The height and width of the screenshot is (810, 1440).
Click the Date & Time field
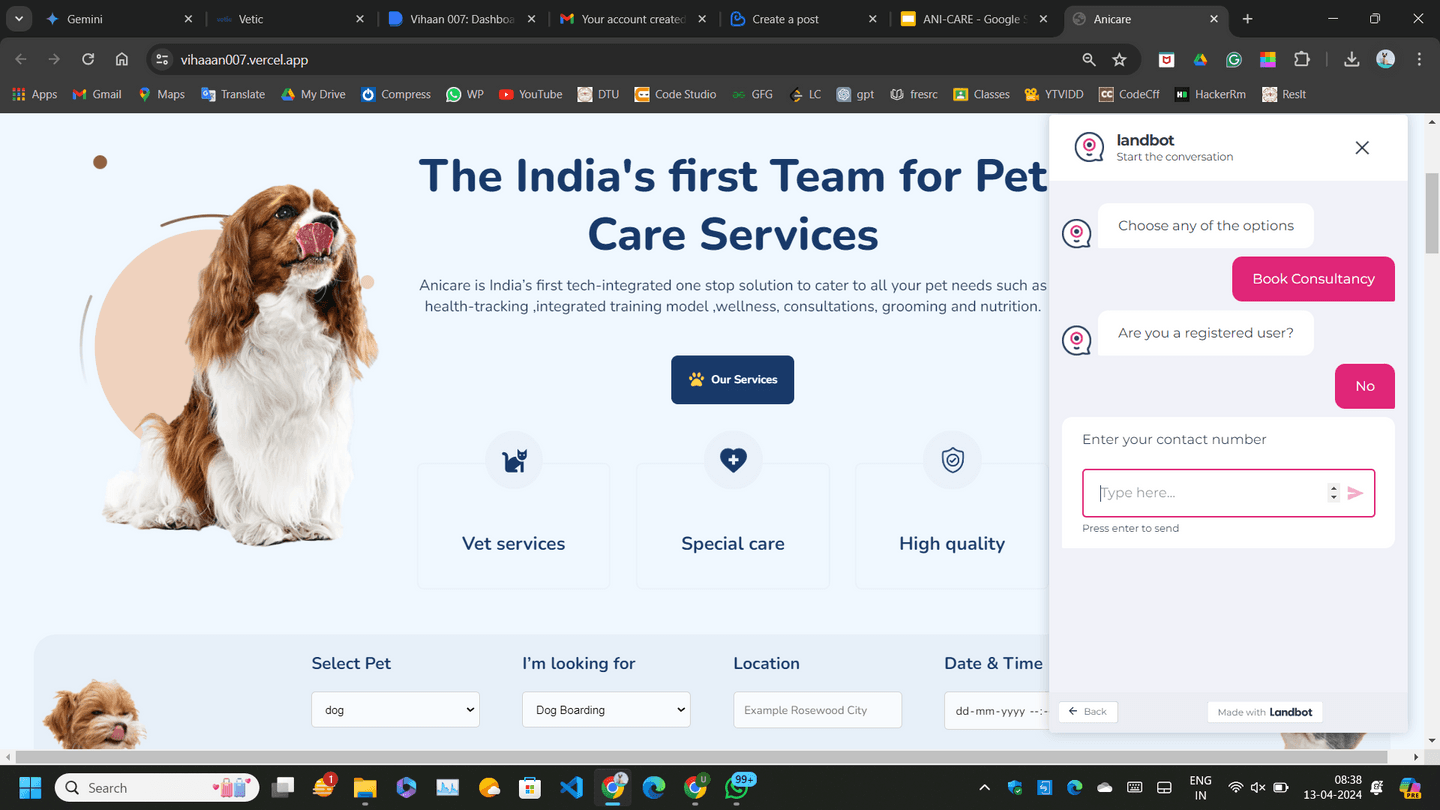tap(996, 710)
